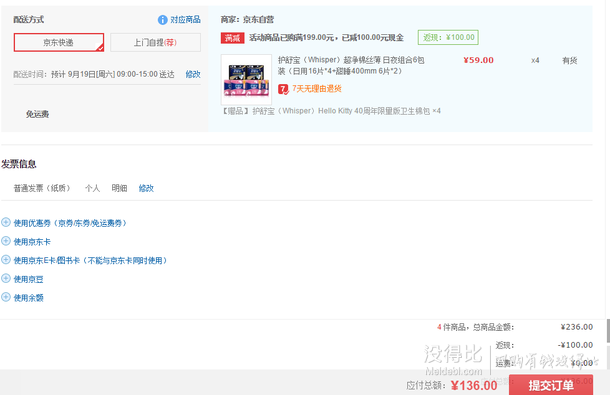Click the -¥100.00 cashback amount
The height and width of the screenshot is (395, 610).
pyautogui.click(x=575, y=345)
